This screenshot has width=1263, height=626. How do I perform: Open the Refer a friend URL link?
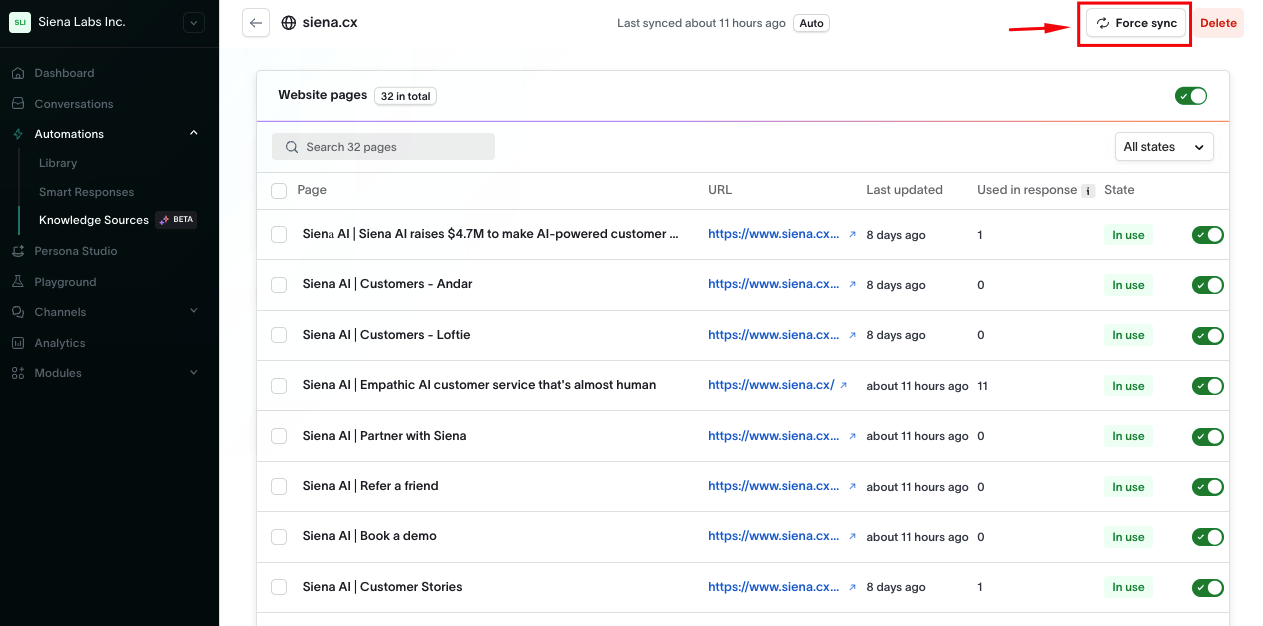pyautogui.click(x=774, y=486)
